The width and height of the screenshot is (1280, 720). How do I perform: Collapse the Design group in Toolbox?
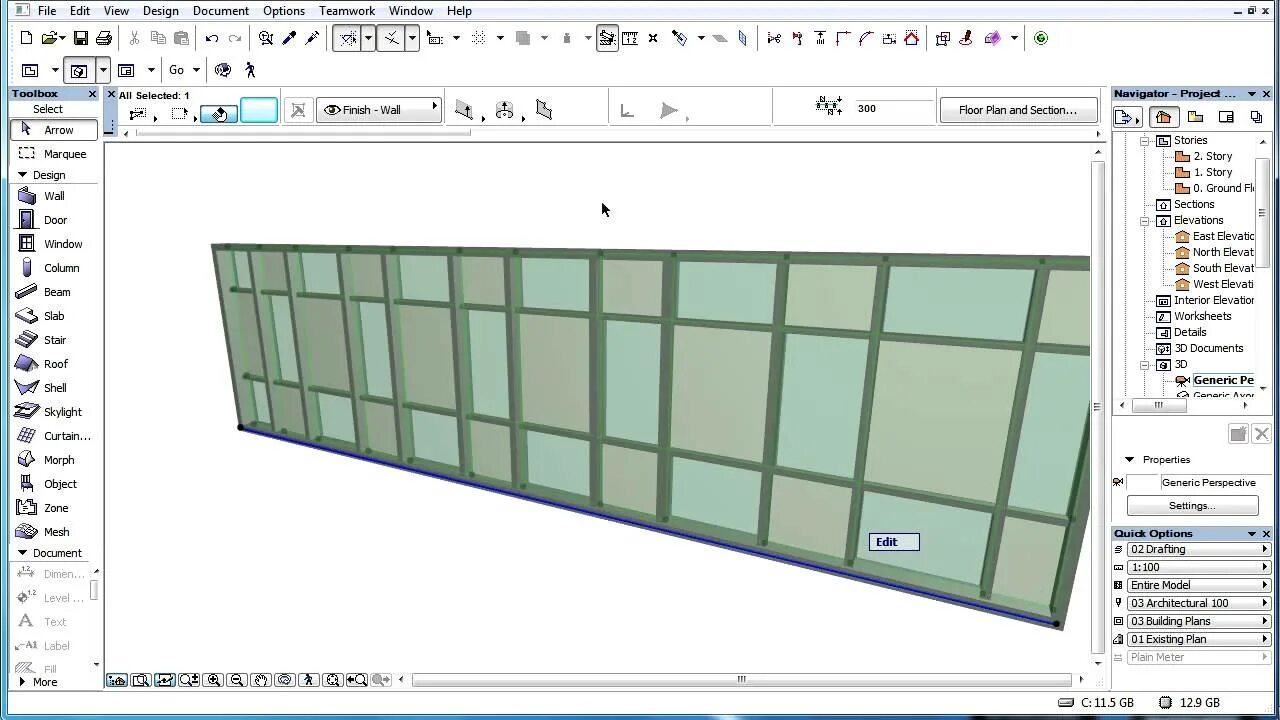coord(23,175)
